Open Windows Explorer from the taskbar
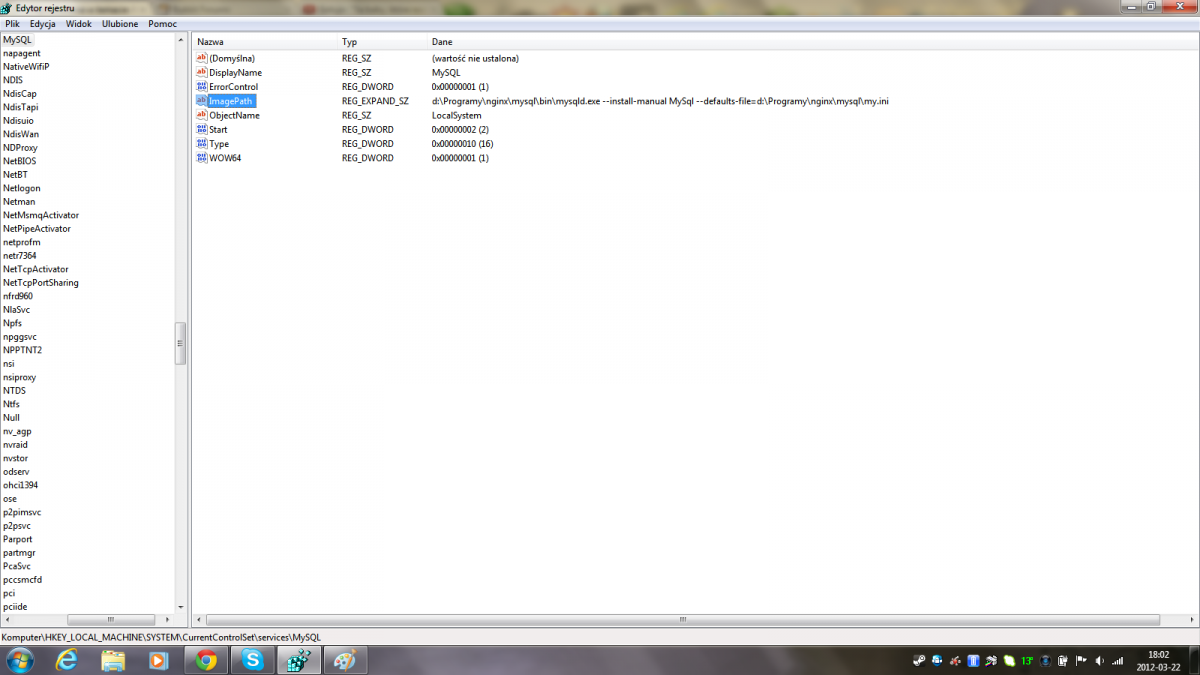This screenshot has width=1200, height=675. tap(113, 660)
